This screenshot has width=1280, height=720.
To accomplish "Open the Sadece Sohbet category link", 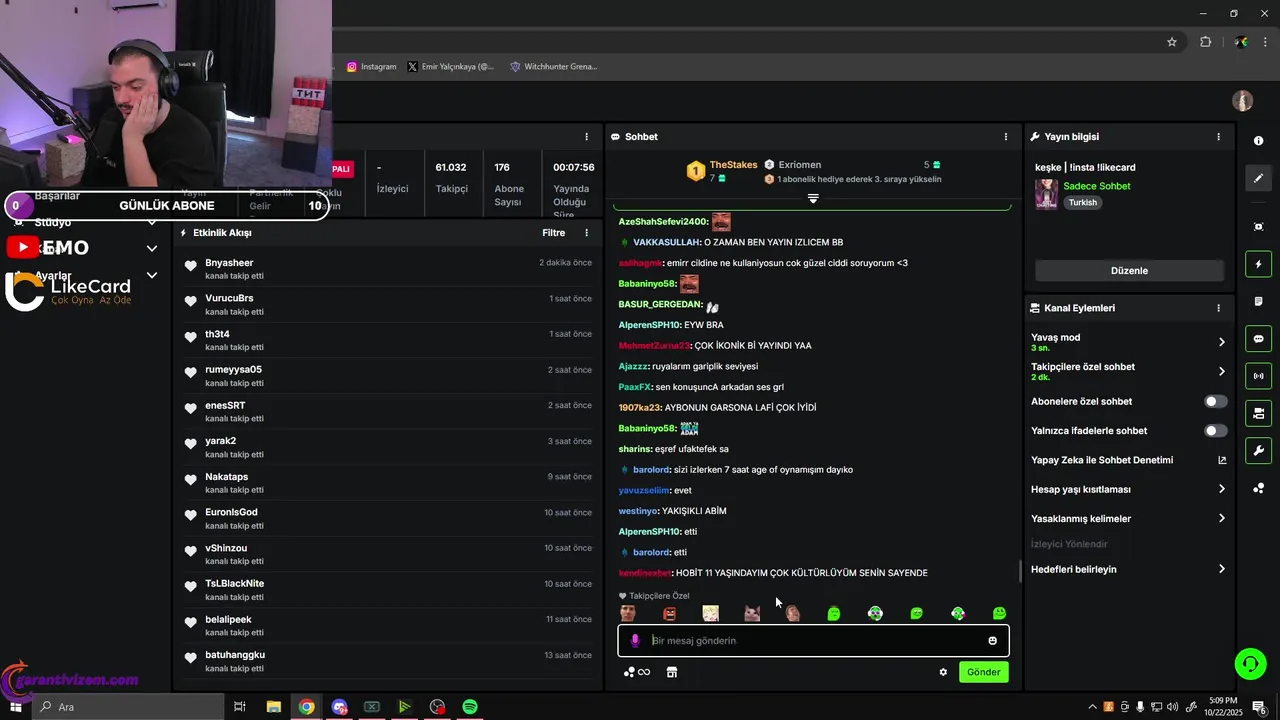I will 1097,186.
